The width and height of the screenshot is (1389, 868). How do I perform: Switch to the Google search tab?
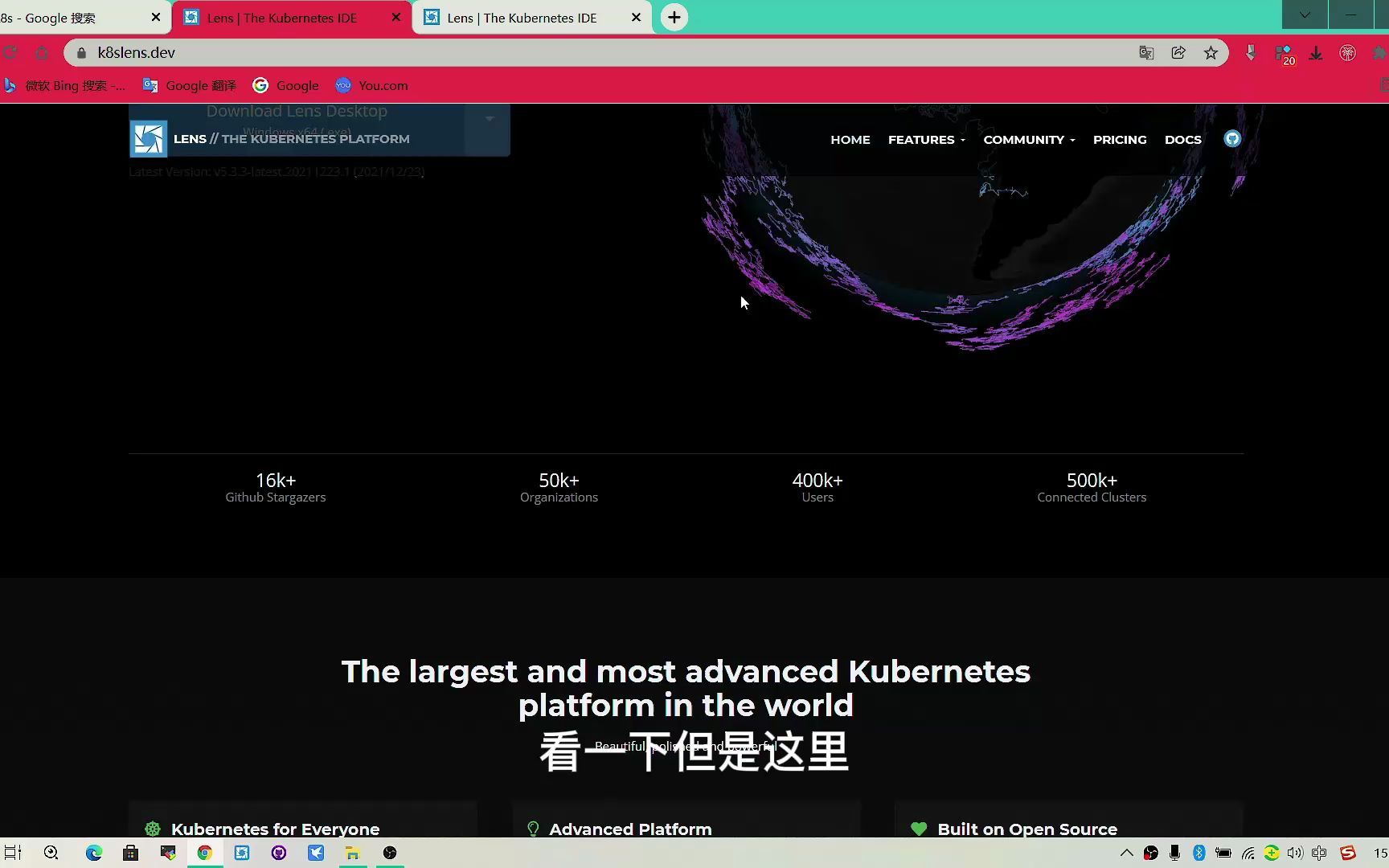[72, 18]
